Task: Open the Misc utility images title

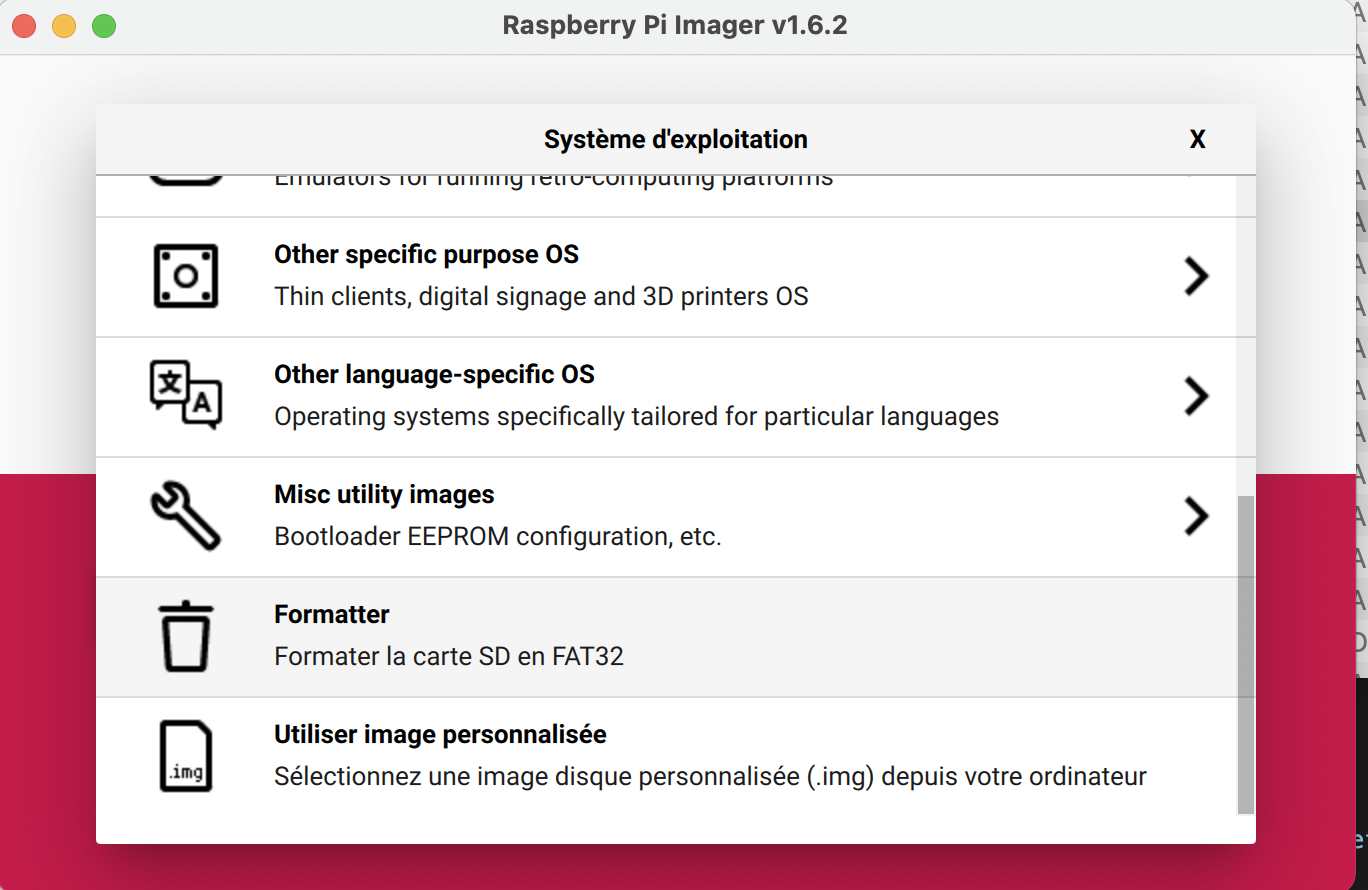Action: point(384,495)
